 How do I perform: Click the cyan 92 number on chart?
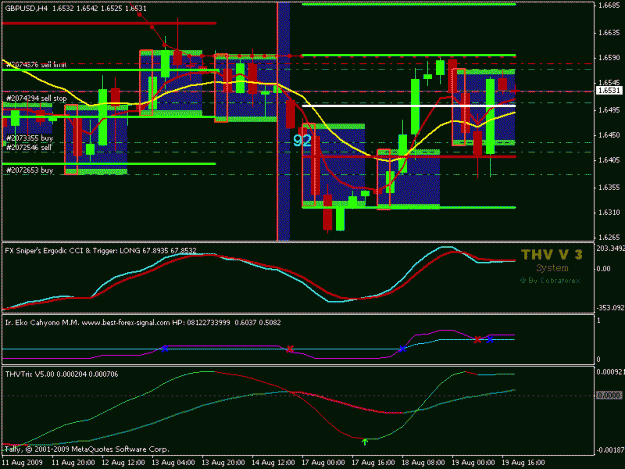tap(302, 141)
